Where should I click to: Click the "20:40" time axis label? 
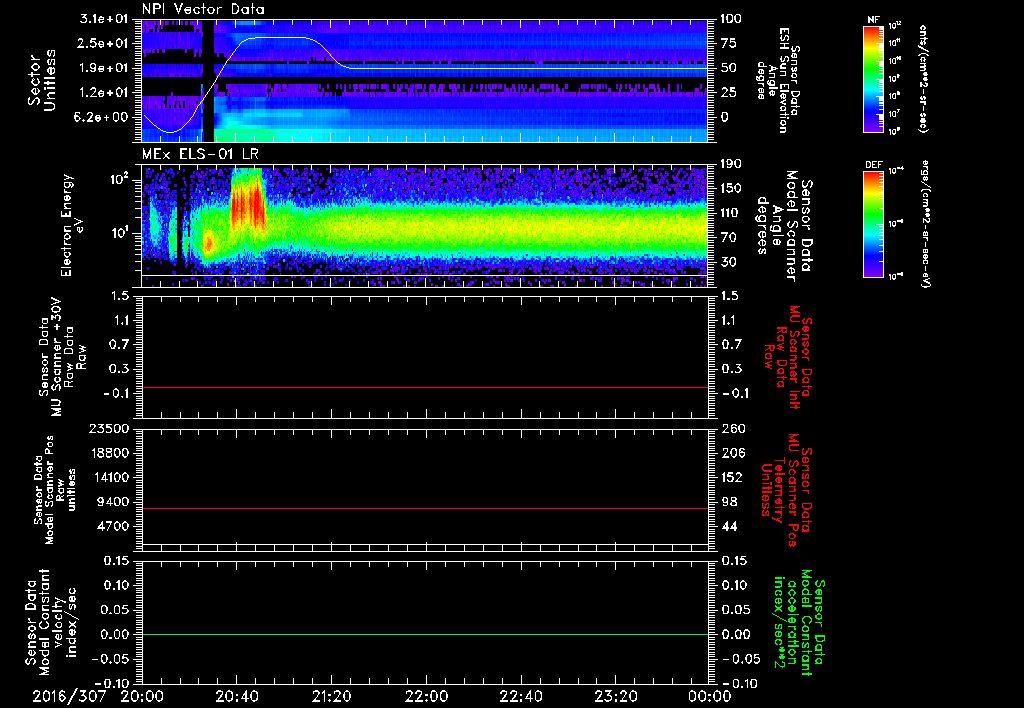238,696
